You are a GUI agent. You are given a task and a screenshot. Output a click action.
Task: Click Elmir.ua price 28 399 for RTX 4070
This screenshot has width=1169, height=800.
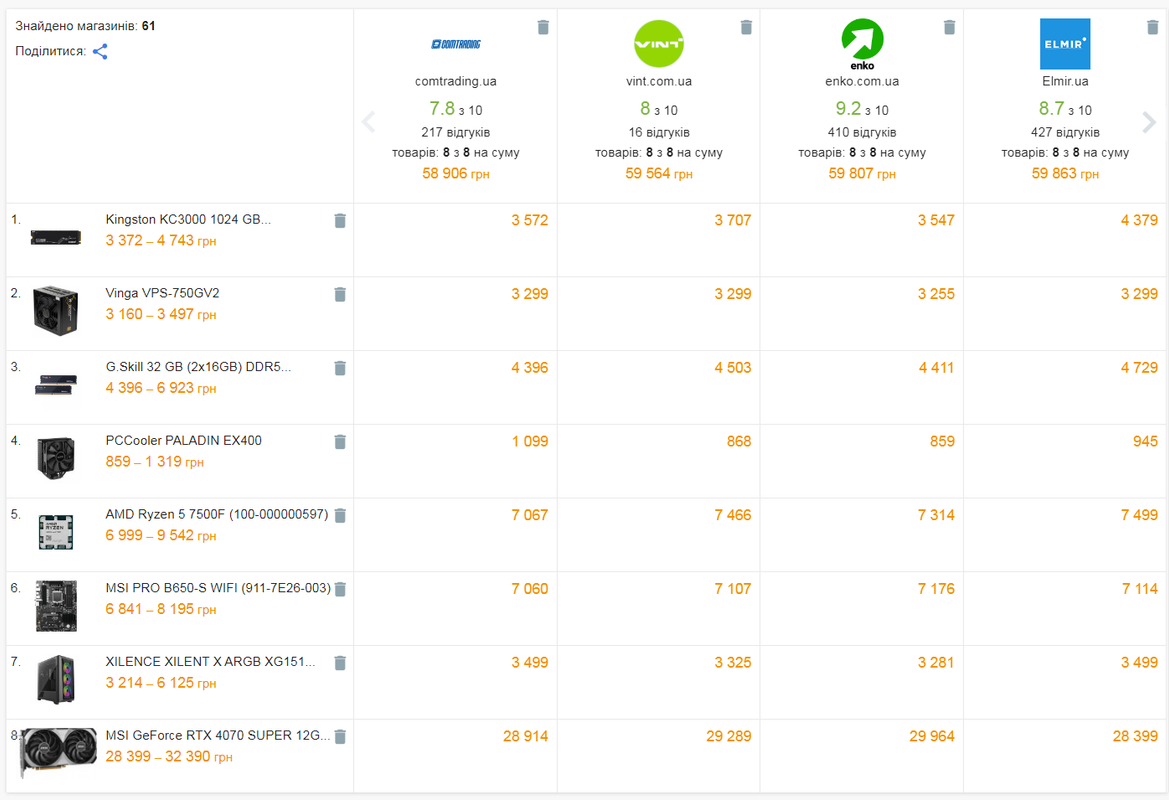coord(1135,737)
